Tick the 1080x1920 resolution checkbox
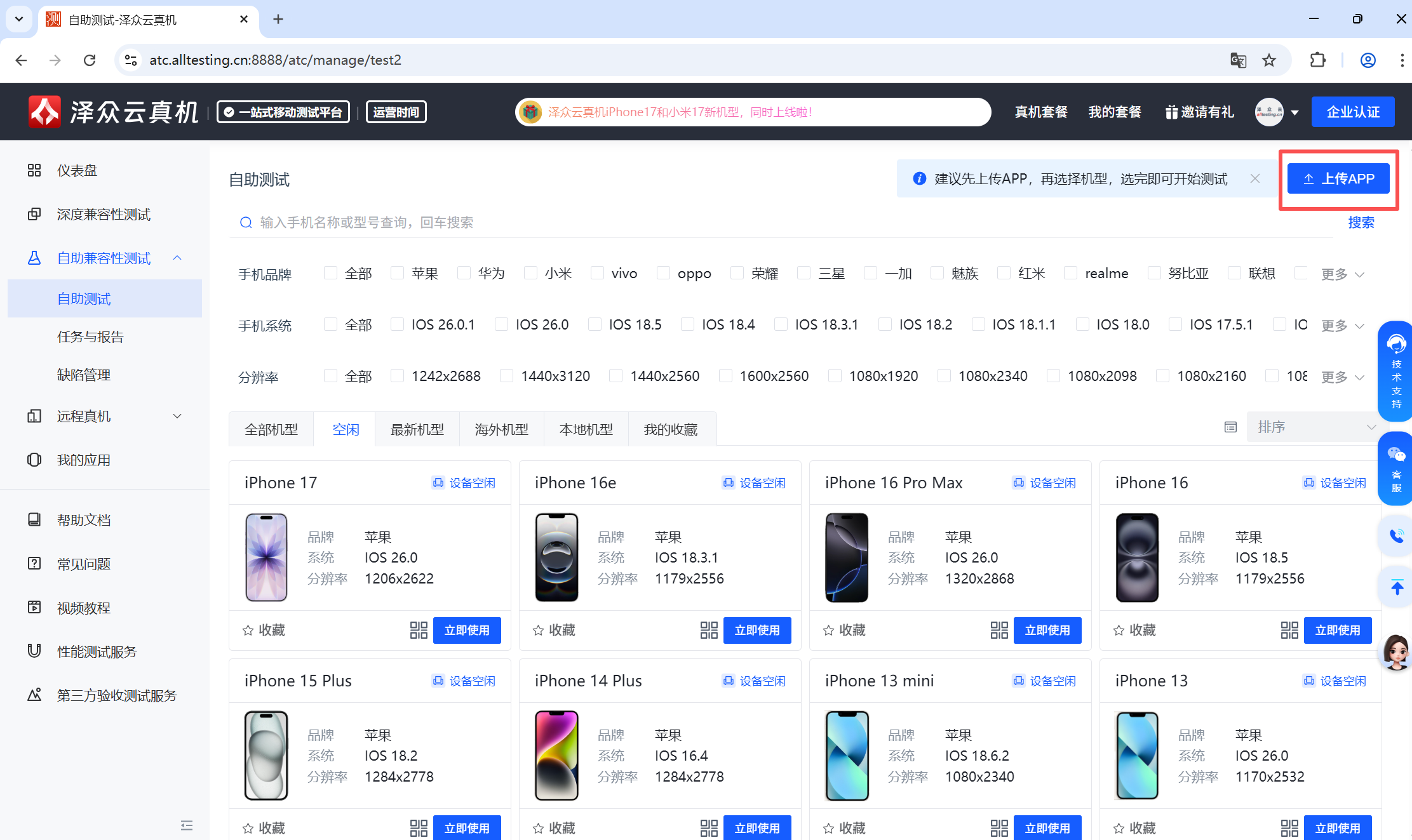Viewport: 1412px width, 840px height. coord(835,376)
